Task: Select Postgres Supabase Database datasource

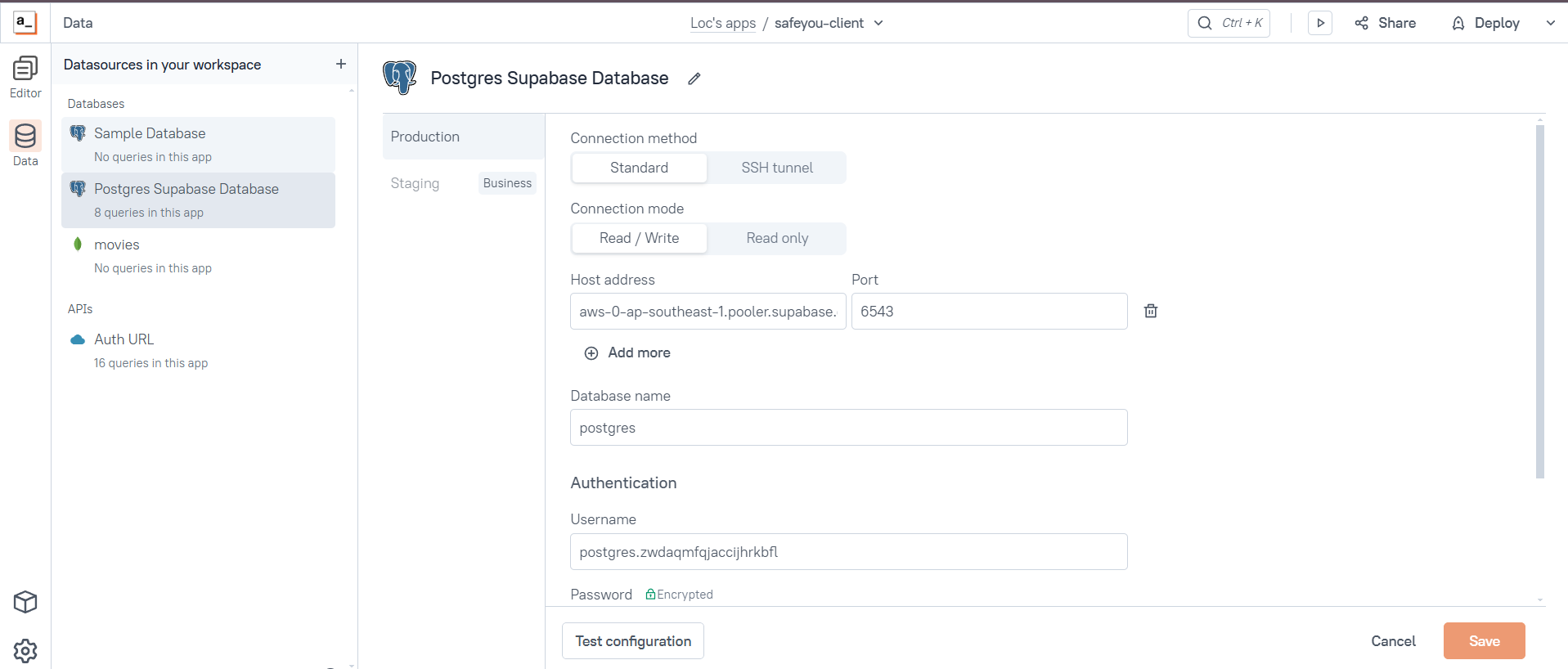Action: 198,200
